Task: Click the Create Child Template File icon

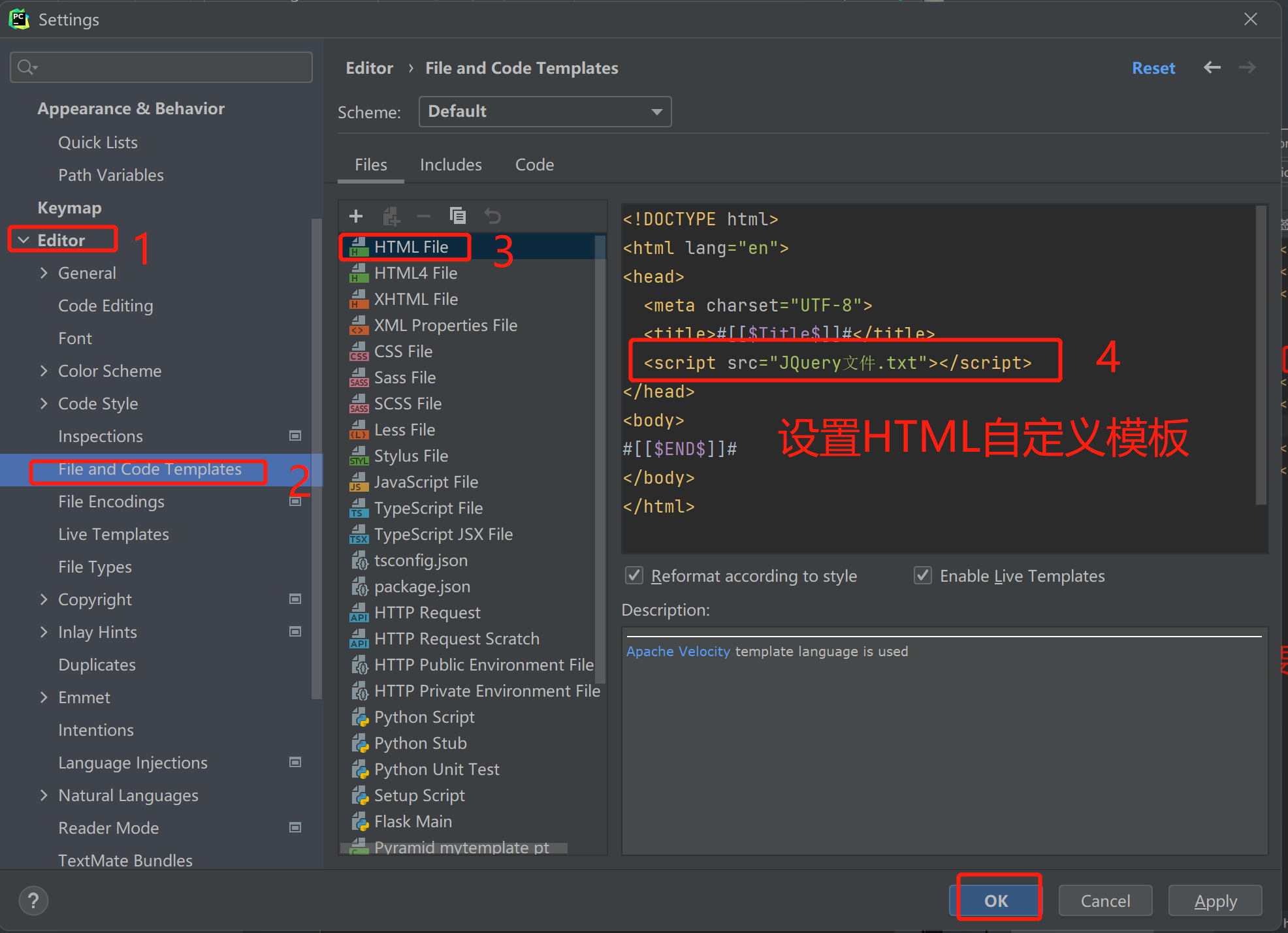Action: pos(391,216)
